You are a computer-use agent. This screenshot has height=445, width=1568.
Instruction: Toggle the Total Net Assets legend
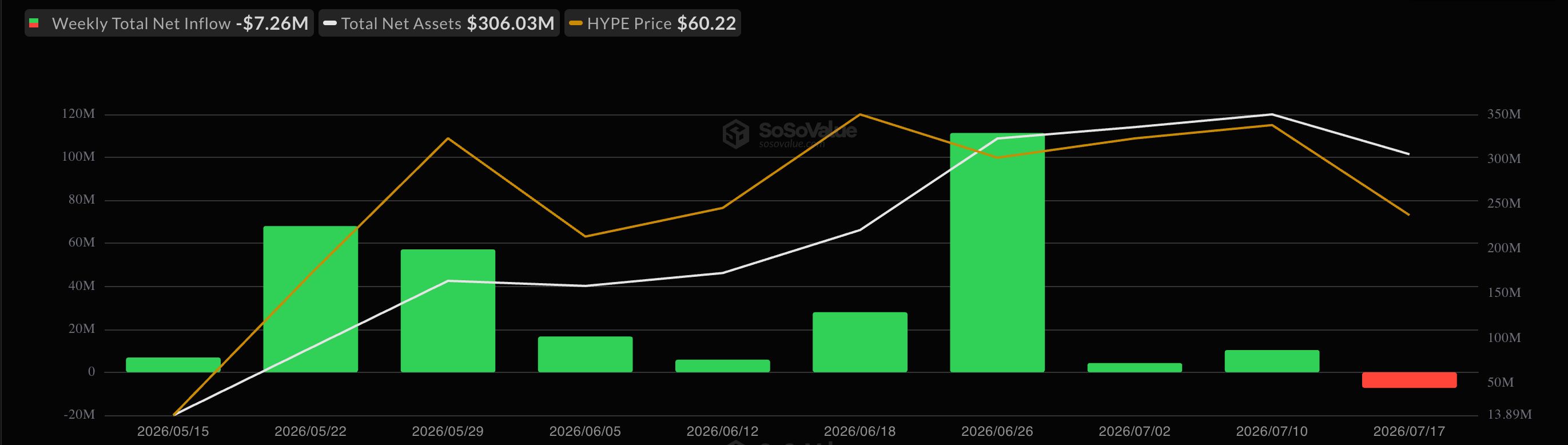tap(439, 23)
